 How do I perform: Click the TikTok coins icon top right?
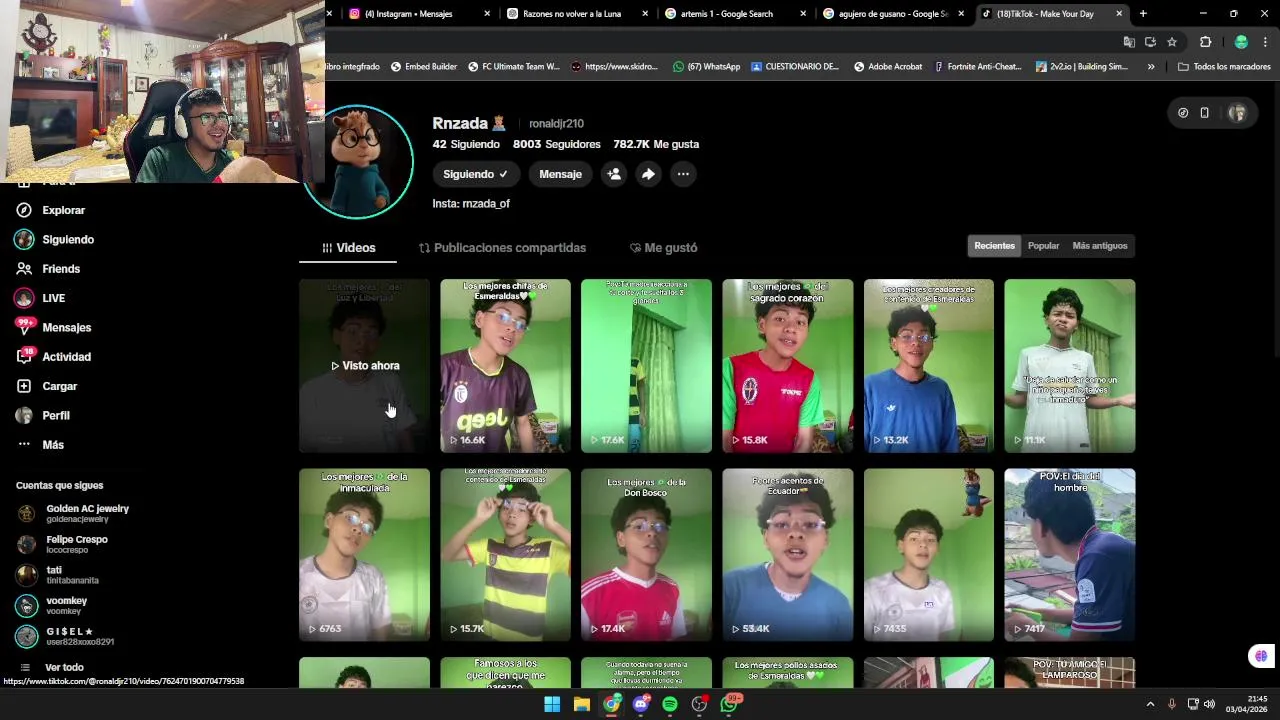tap(1183, 113)
